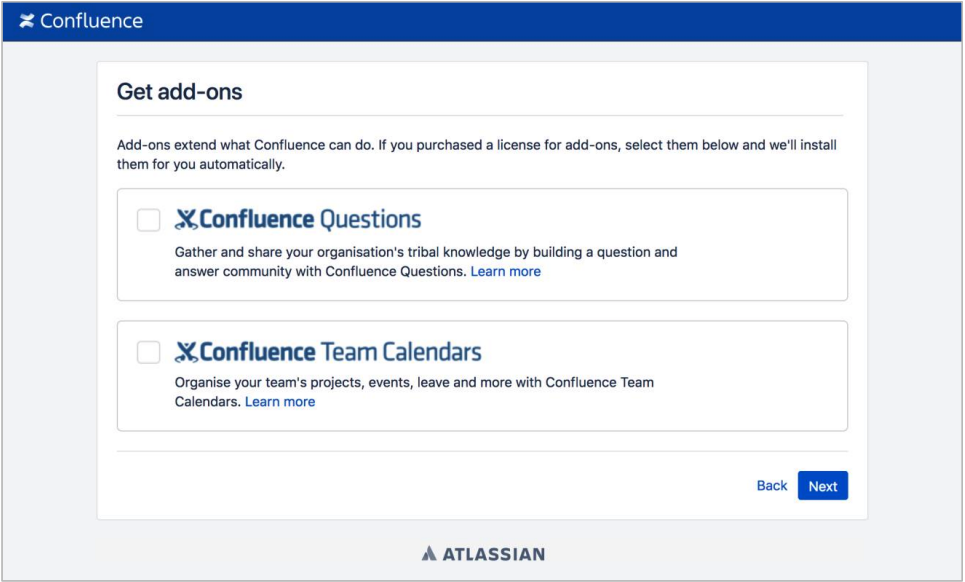This screenshot has width=965, height=582.
Task: Click the Confluence Team Calendars title text
Action: [x=340, y=352]
